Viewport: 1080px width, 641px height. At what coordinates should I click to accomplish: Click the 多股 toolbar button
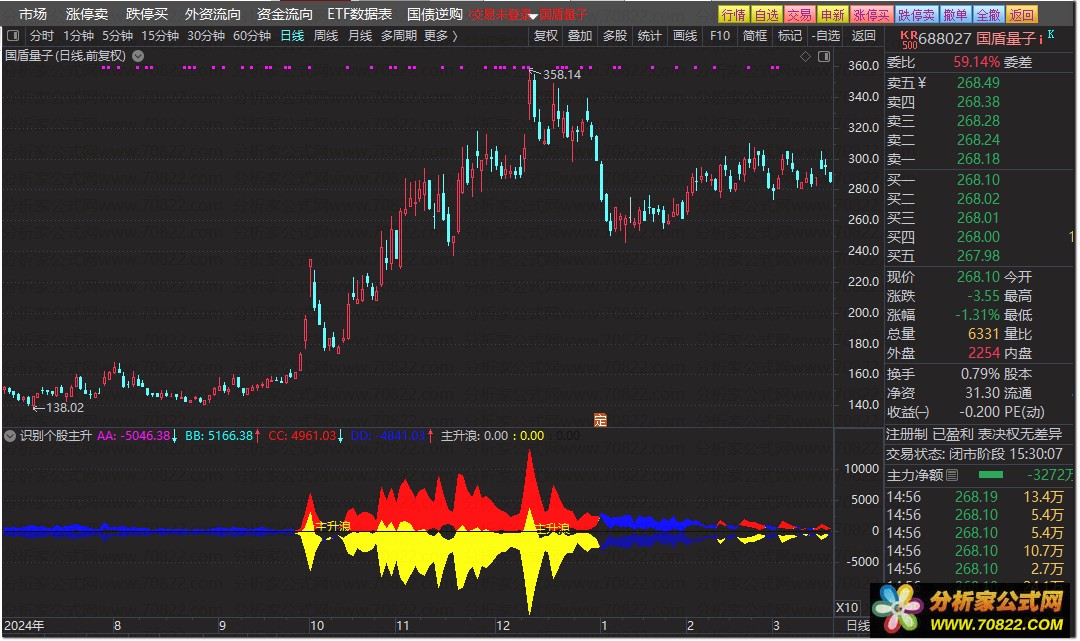click(x=615, y=35)
